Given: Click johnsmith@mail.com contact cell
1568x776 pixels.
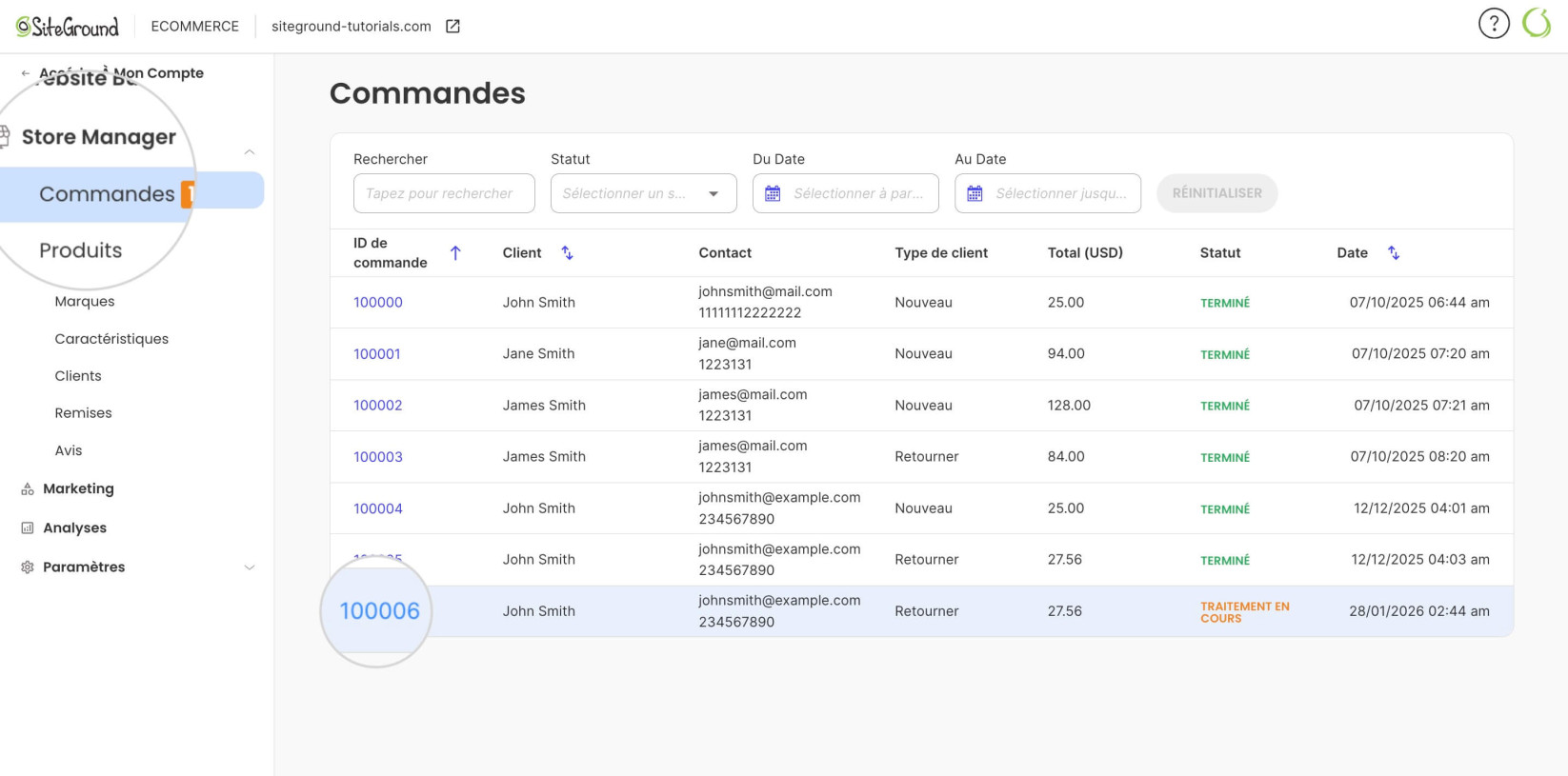Looking at the screenshot, I should 765,291.
